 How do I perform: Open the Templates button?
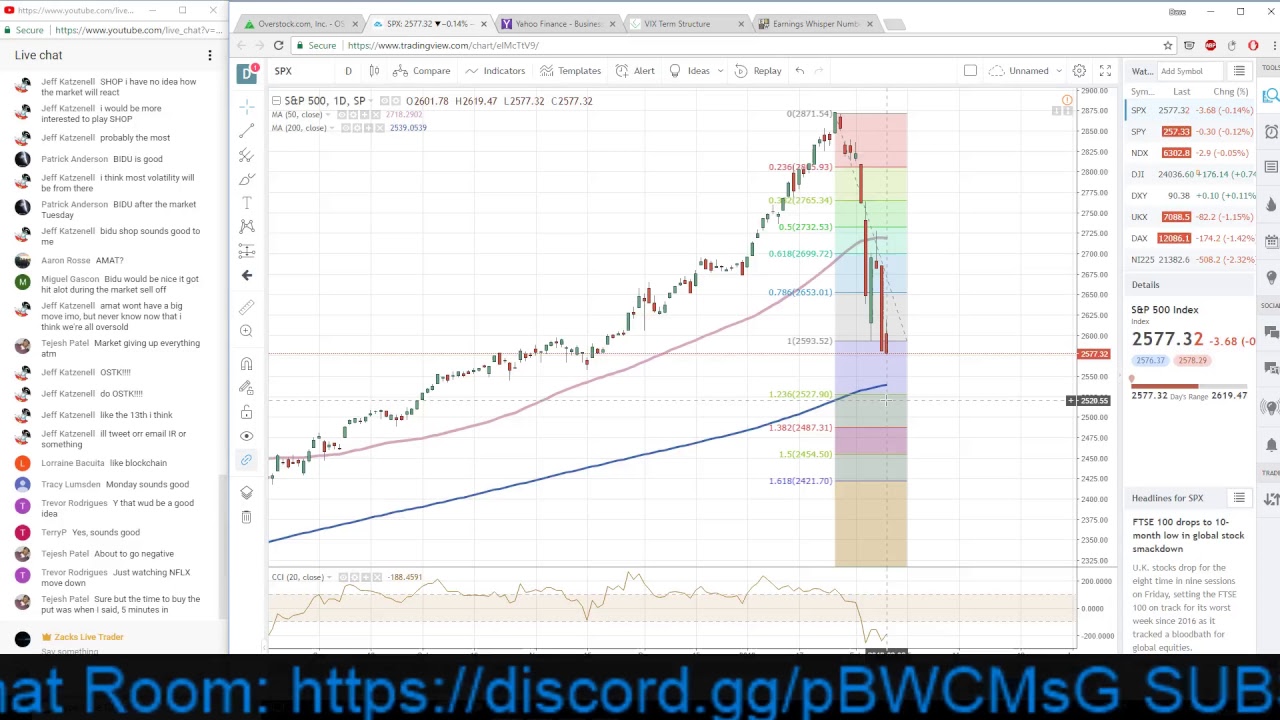[x=570, y=71]
